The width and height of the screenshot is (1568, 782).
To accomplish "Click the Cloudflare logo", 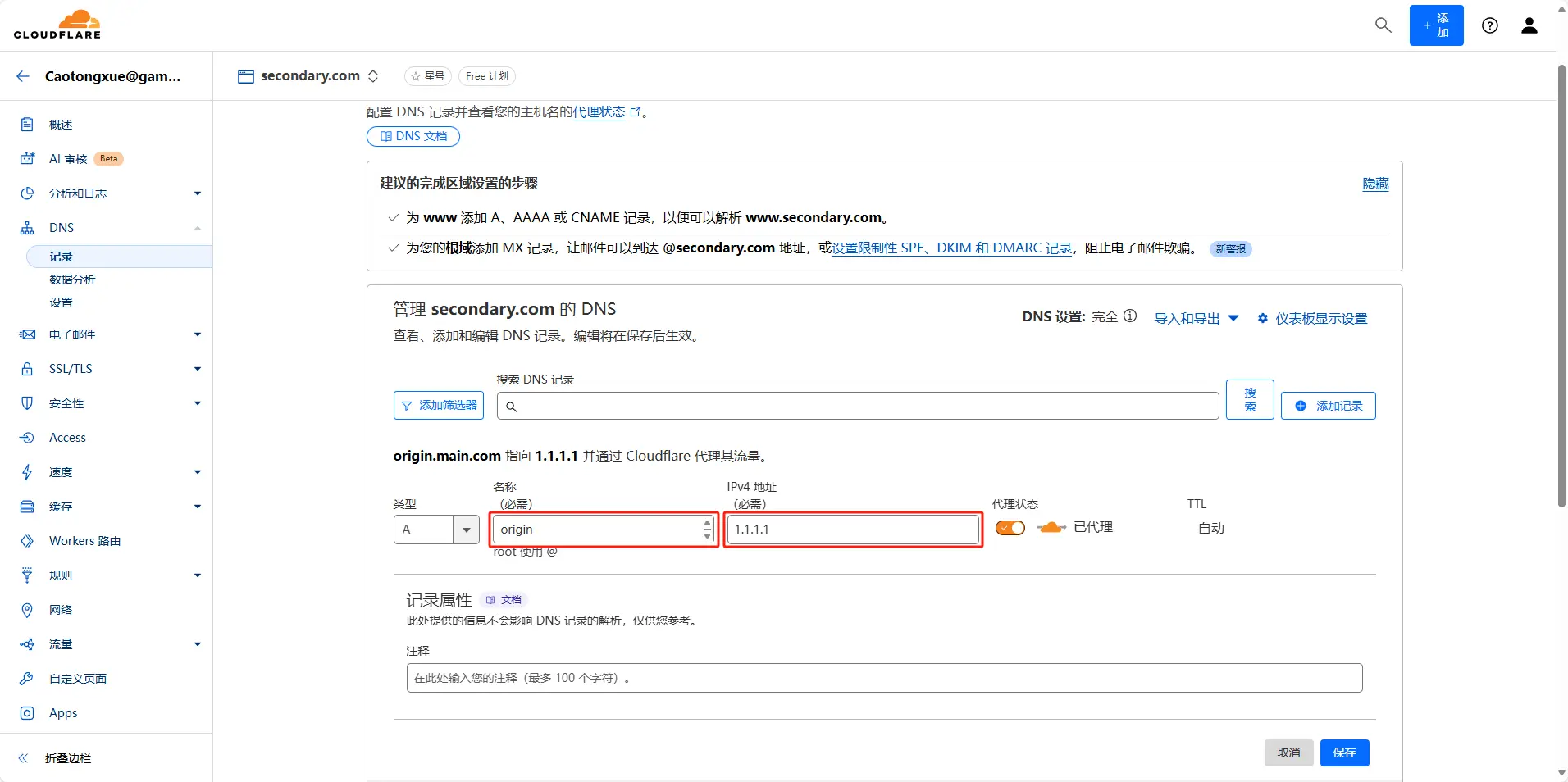I will pyautogui.click(x=57, y=25).
